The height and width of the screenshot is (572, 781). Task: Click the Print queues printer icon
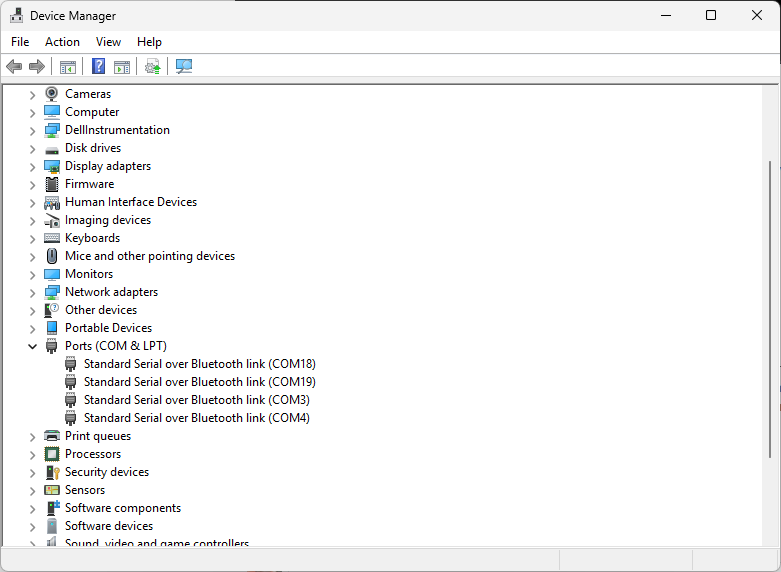[x=52, y=436]
